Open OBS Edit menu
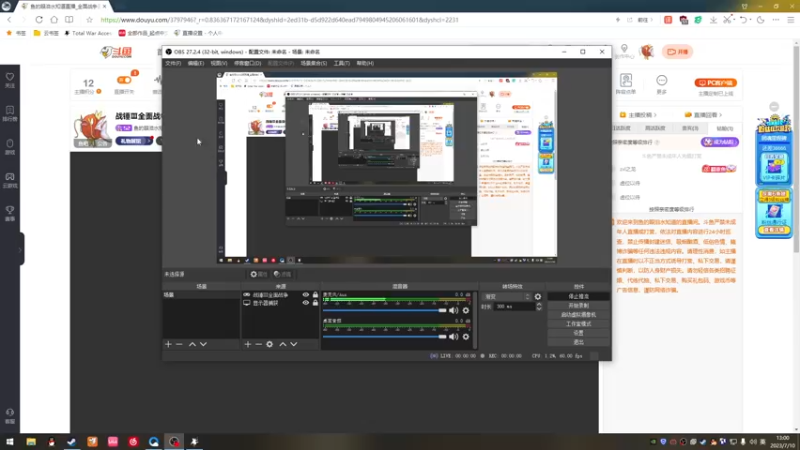 [195, 63]
